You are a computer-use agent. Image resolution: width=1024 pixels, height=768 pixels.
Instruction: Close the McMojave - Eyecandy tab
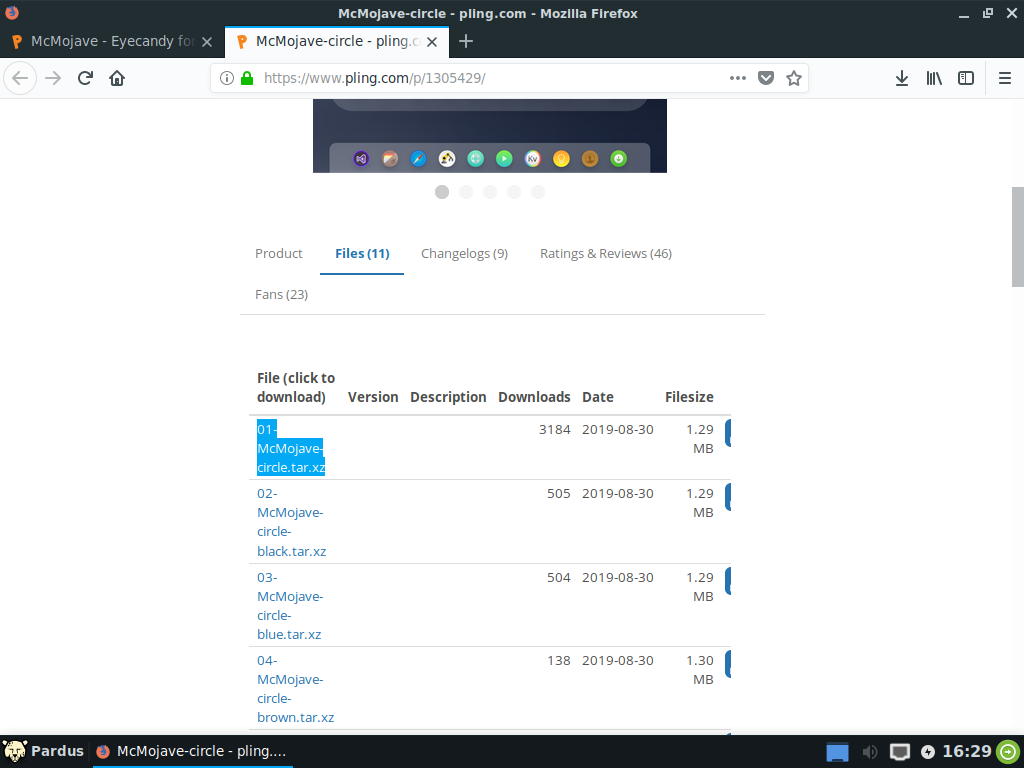207,42
